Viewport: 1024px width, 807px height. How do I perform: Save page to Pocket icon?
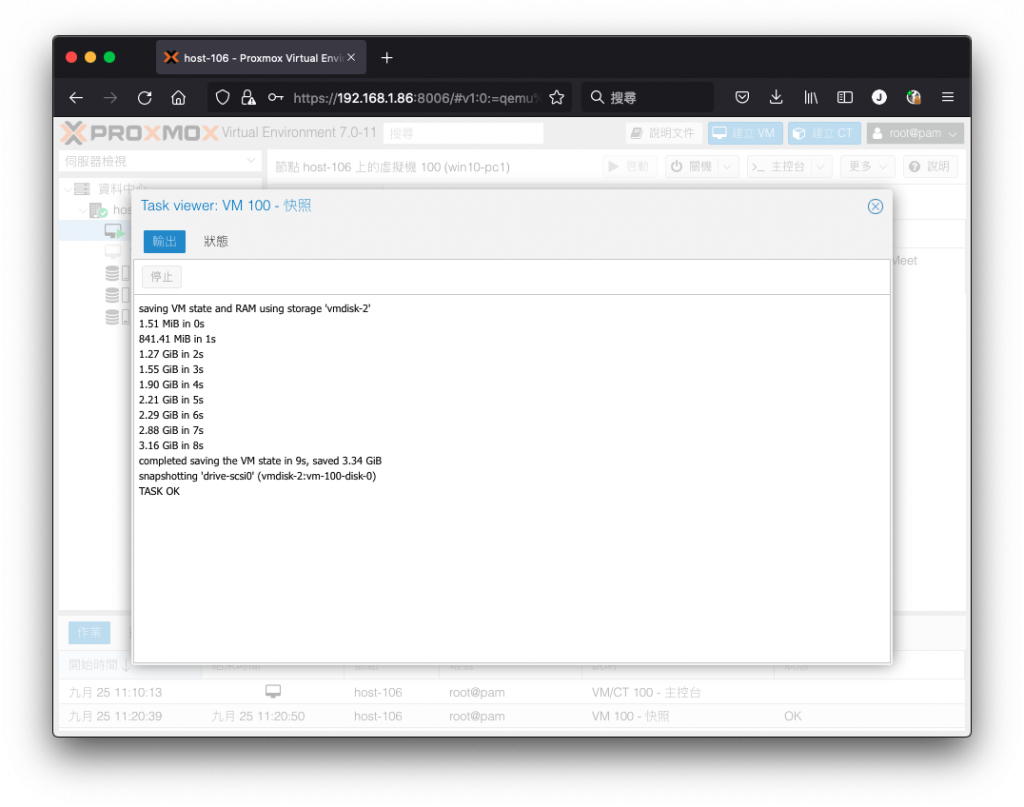coord(742,98)
